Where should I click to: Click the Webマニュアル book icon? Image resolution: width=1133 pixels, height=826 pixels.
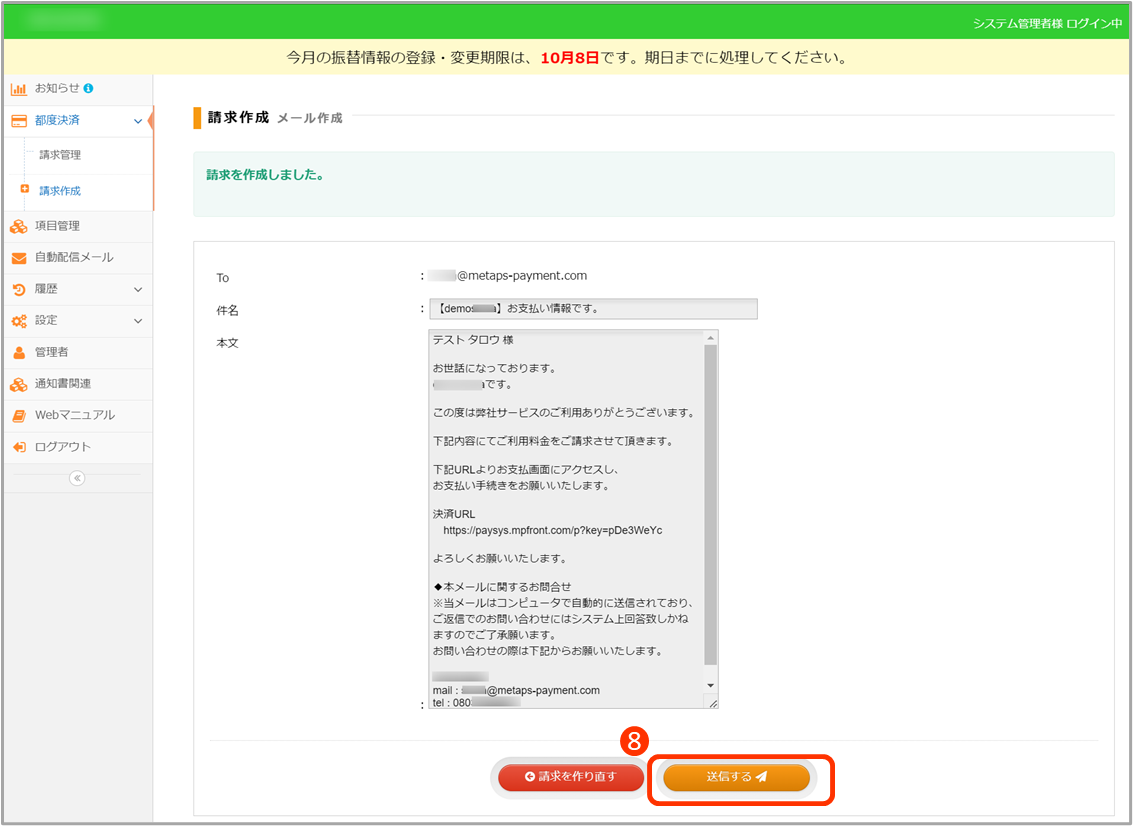[18, 415]
